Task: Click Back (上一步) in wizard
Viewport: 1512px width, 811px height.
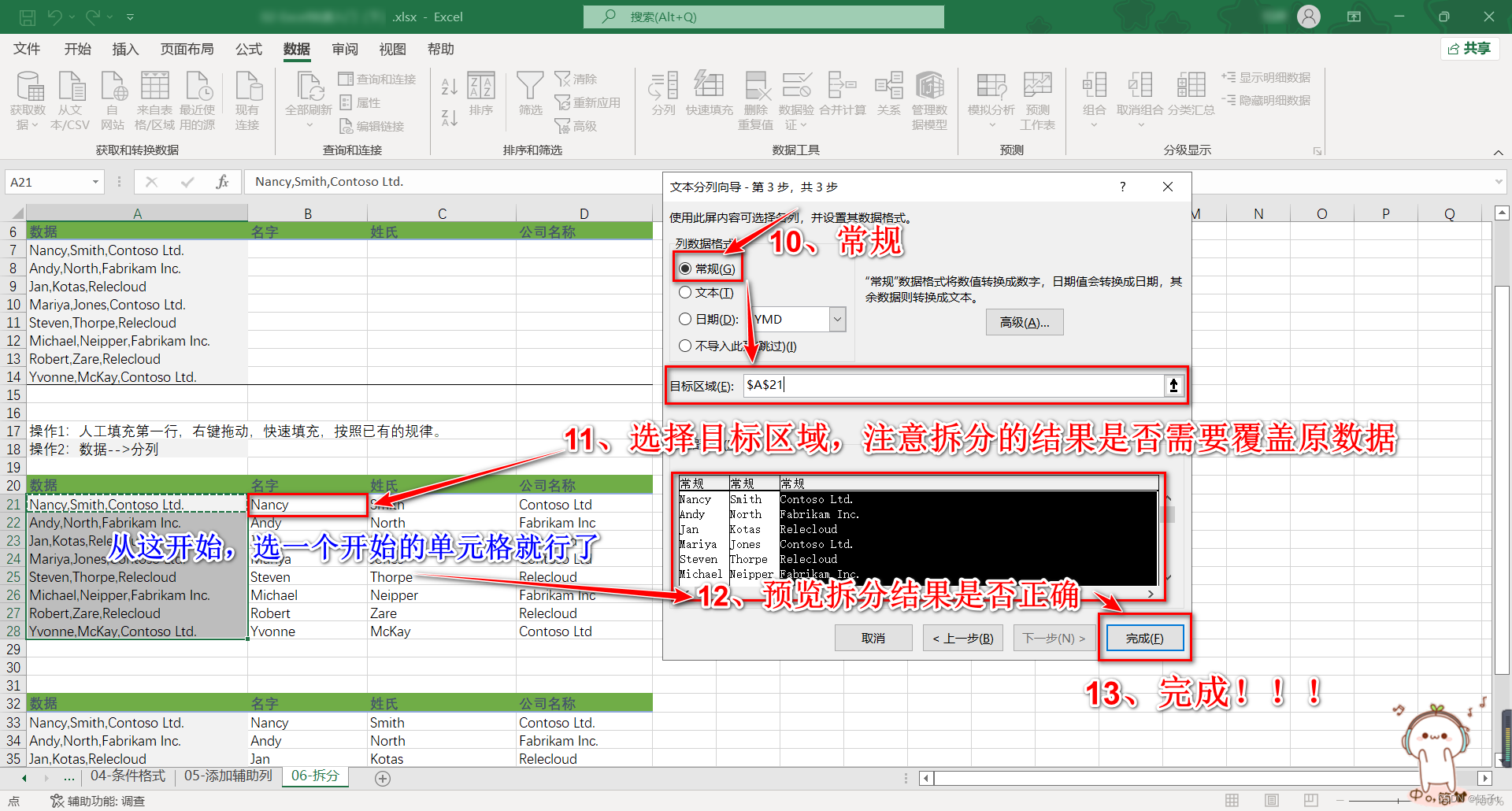Action: 963,638
